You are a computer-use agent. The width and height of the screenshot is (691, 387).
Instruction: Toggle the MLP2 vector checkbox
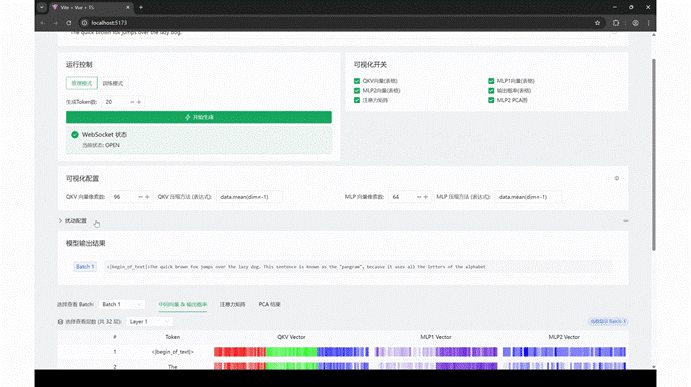click(x=357, y=91)
